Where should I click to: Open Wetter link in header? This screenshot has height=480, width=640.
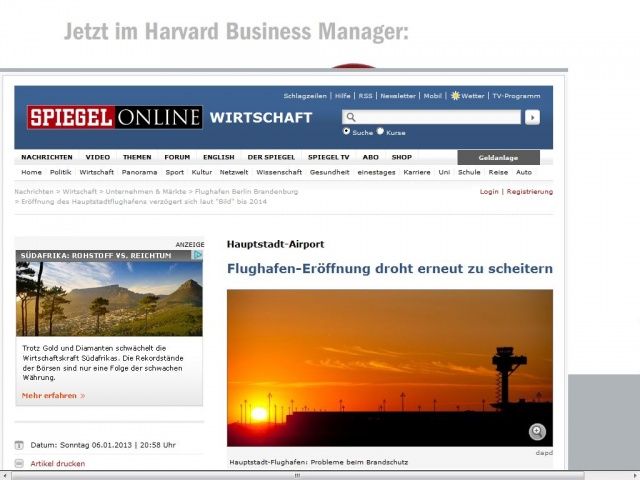click(x=473, y=96)
